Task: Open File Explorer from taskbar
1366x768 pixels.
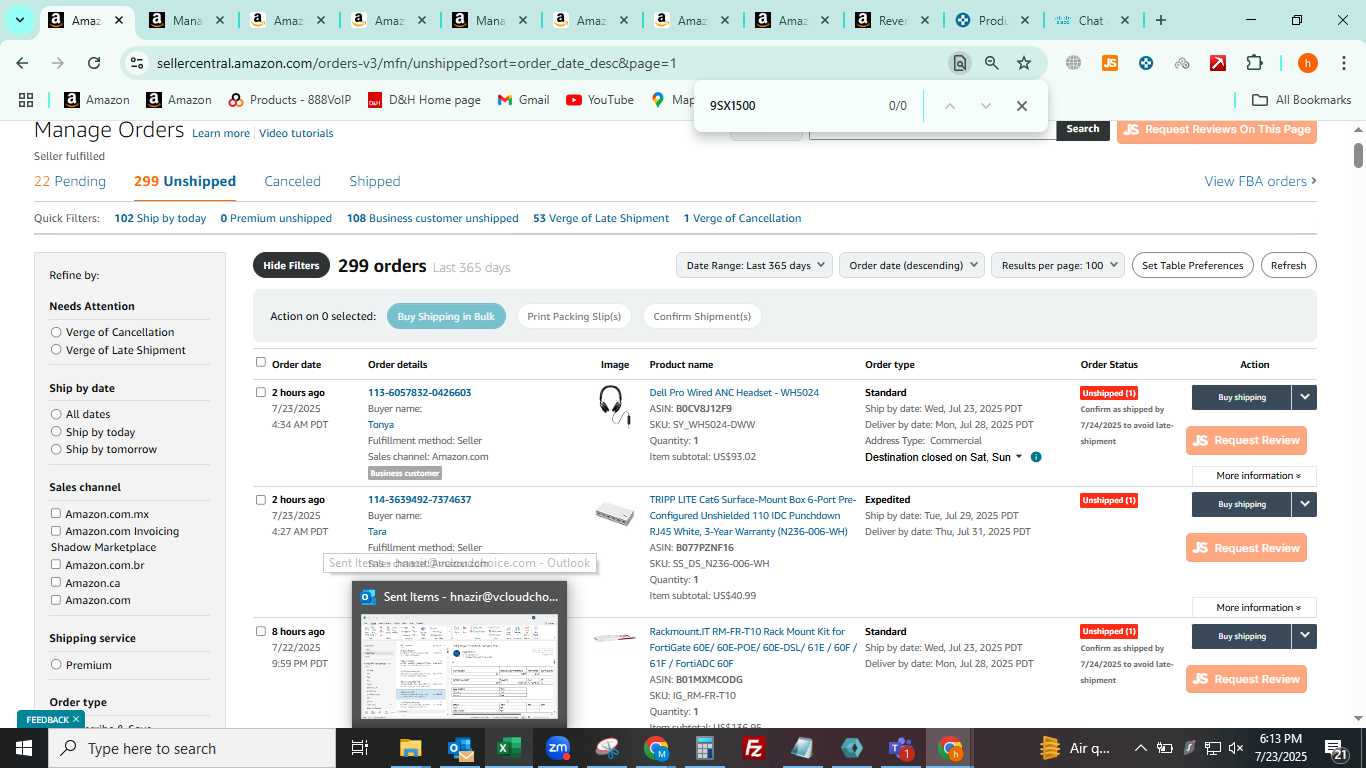Action: point(411,748)
